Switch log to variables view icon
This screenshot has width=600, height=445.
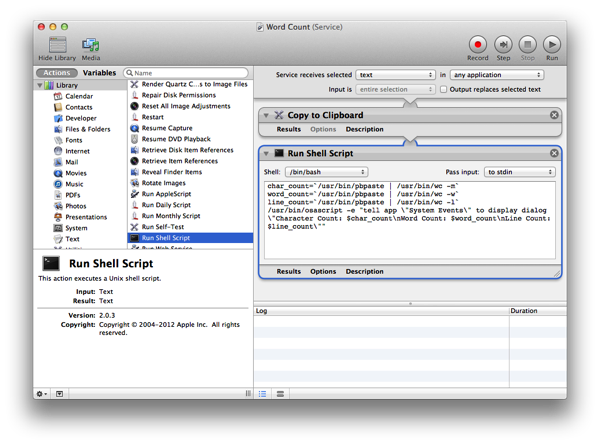click(280, 394)
